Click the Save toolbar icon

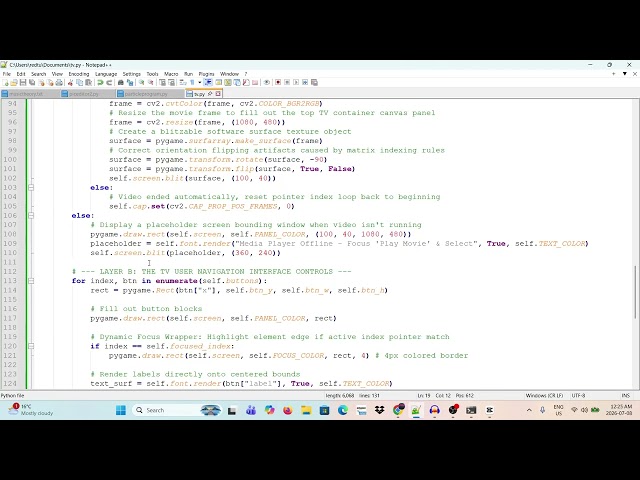click(22, 82)
